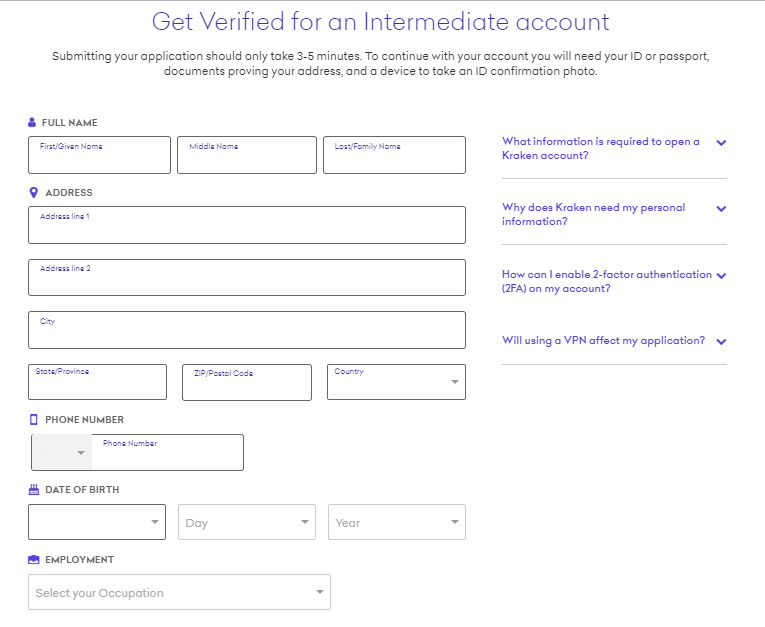Click the ZIP/Postal Code field
This screenshot has width=765, height=627.
coord(247,383)
